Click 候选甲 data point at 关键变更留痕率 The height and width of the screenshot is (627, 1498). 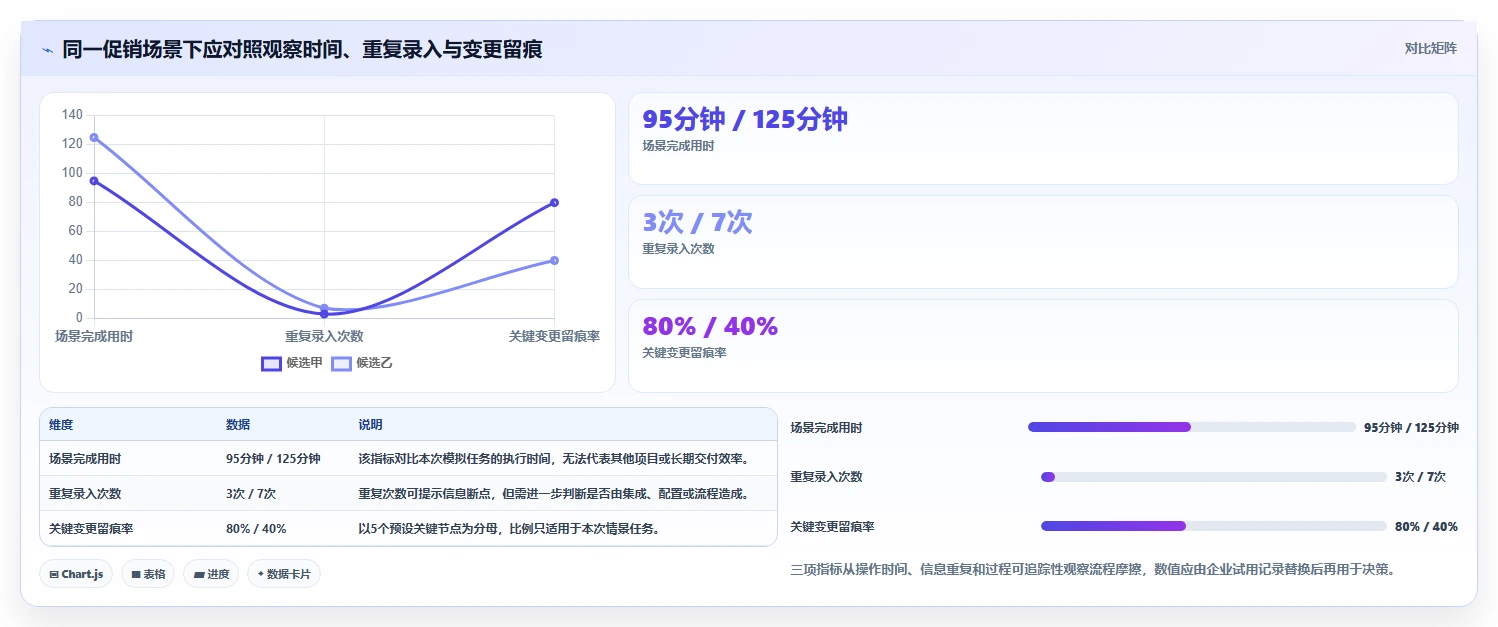554,203
